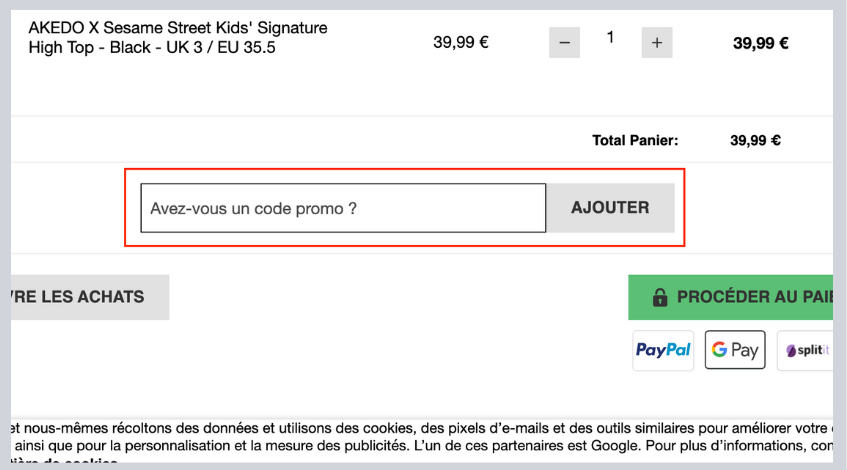Click the padlock icon on checkout button
This screenshot has height=470, width=847.
tap(660, 297)
